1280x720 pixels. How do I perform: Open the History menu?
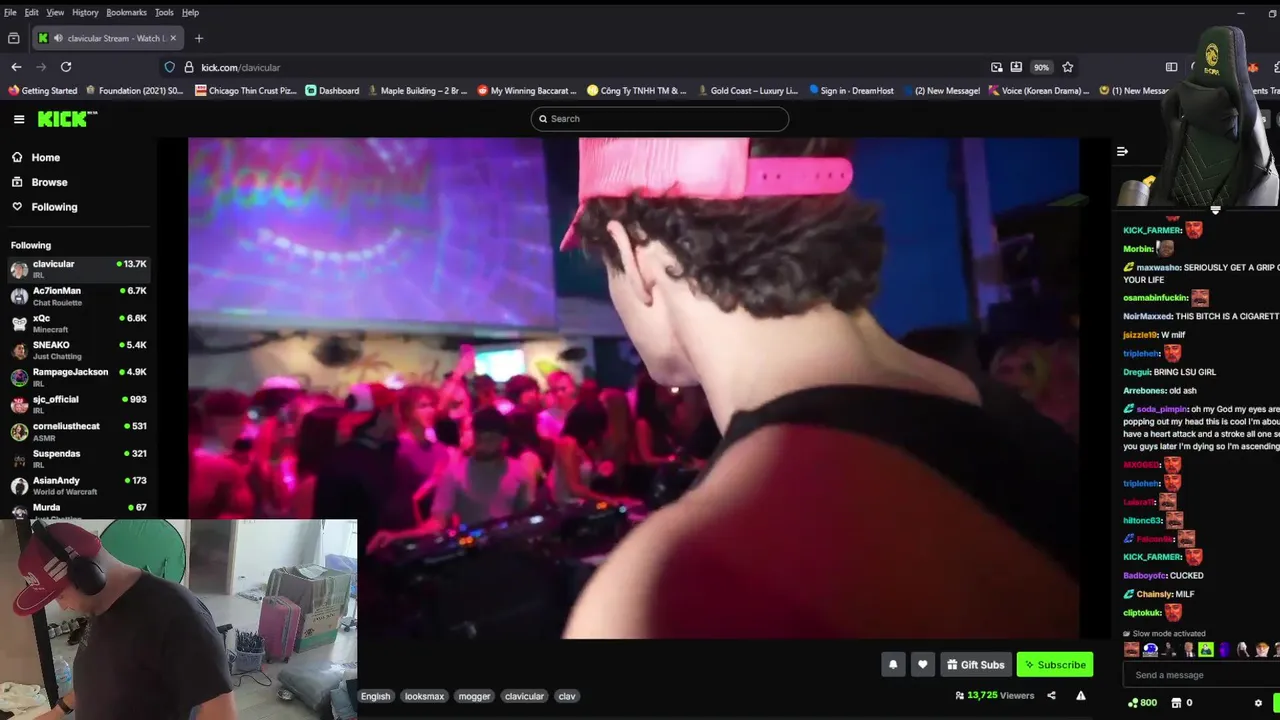click(85, 12)
